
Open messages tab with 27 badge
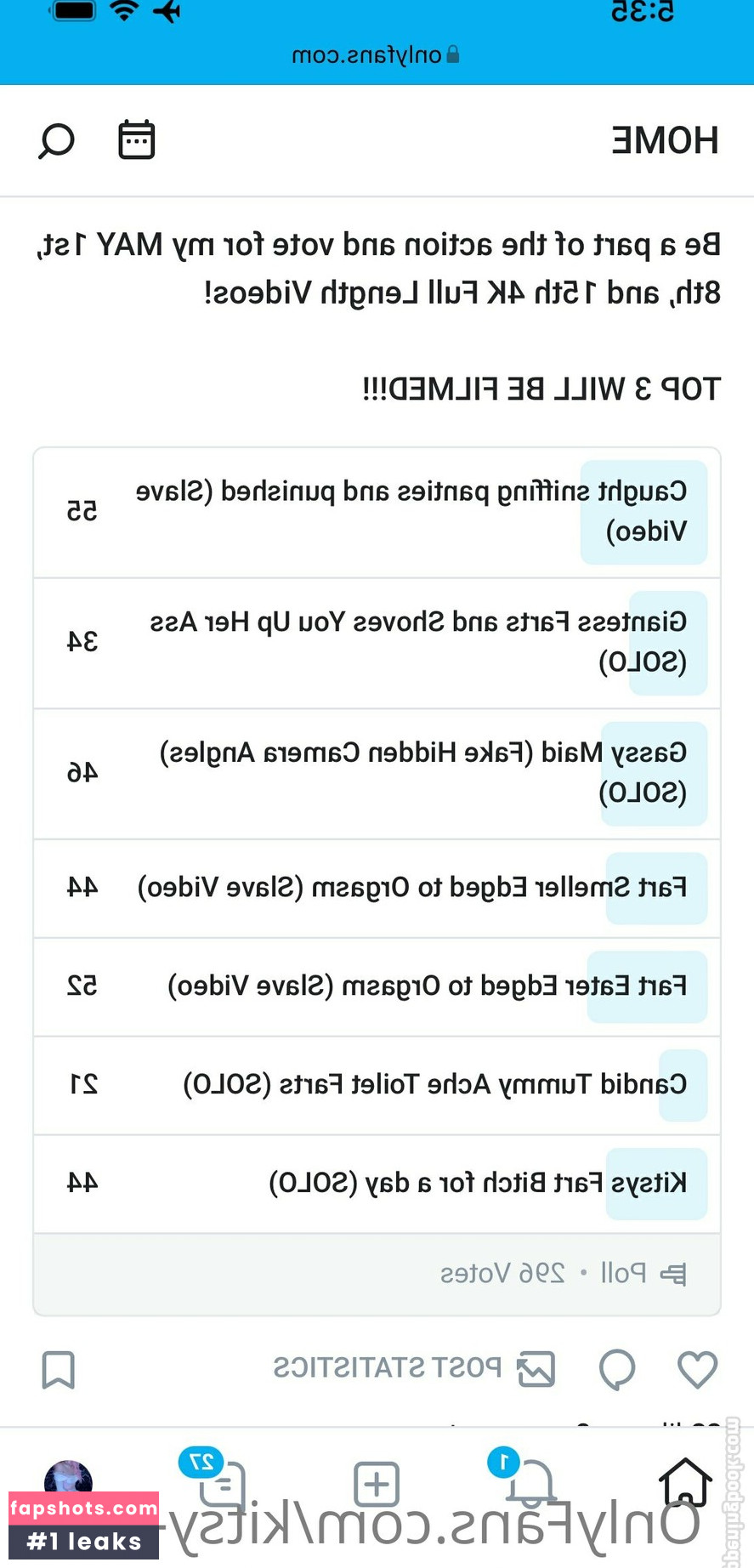click(223, 1485)
